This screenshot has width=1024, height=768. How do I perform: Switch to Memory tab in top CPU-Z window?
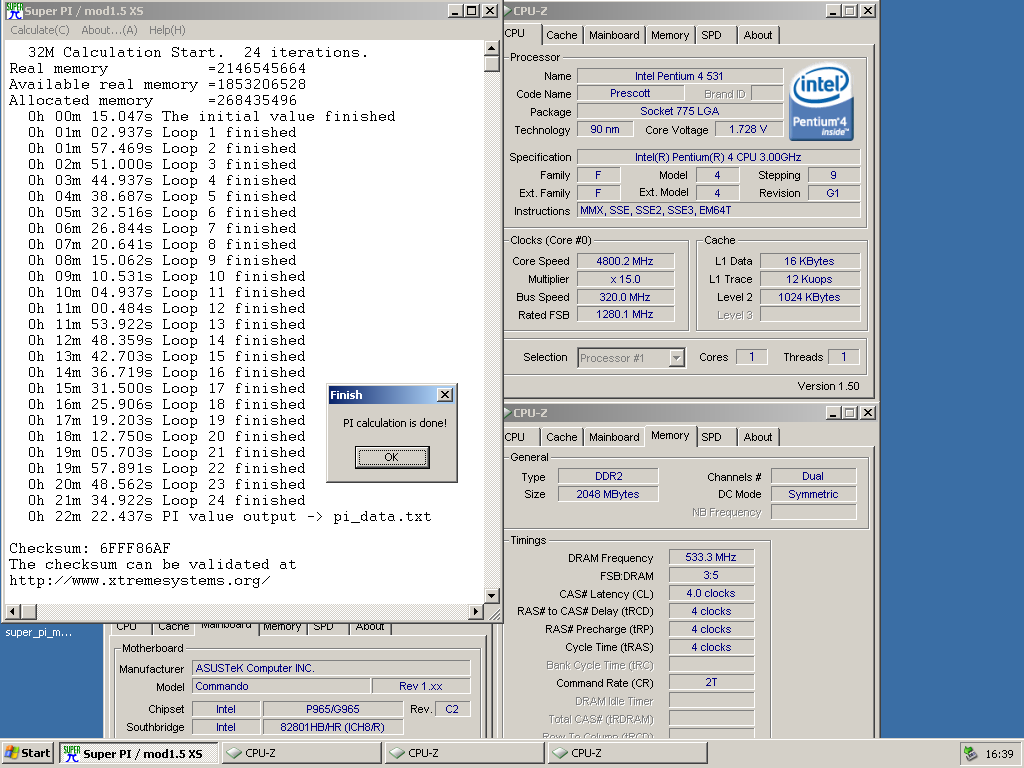click(669, 35)
